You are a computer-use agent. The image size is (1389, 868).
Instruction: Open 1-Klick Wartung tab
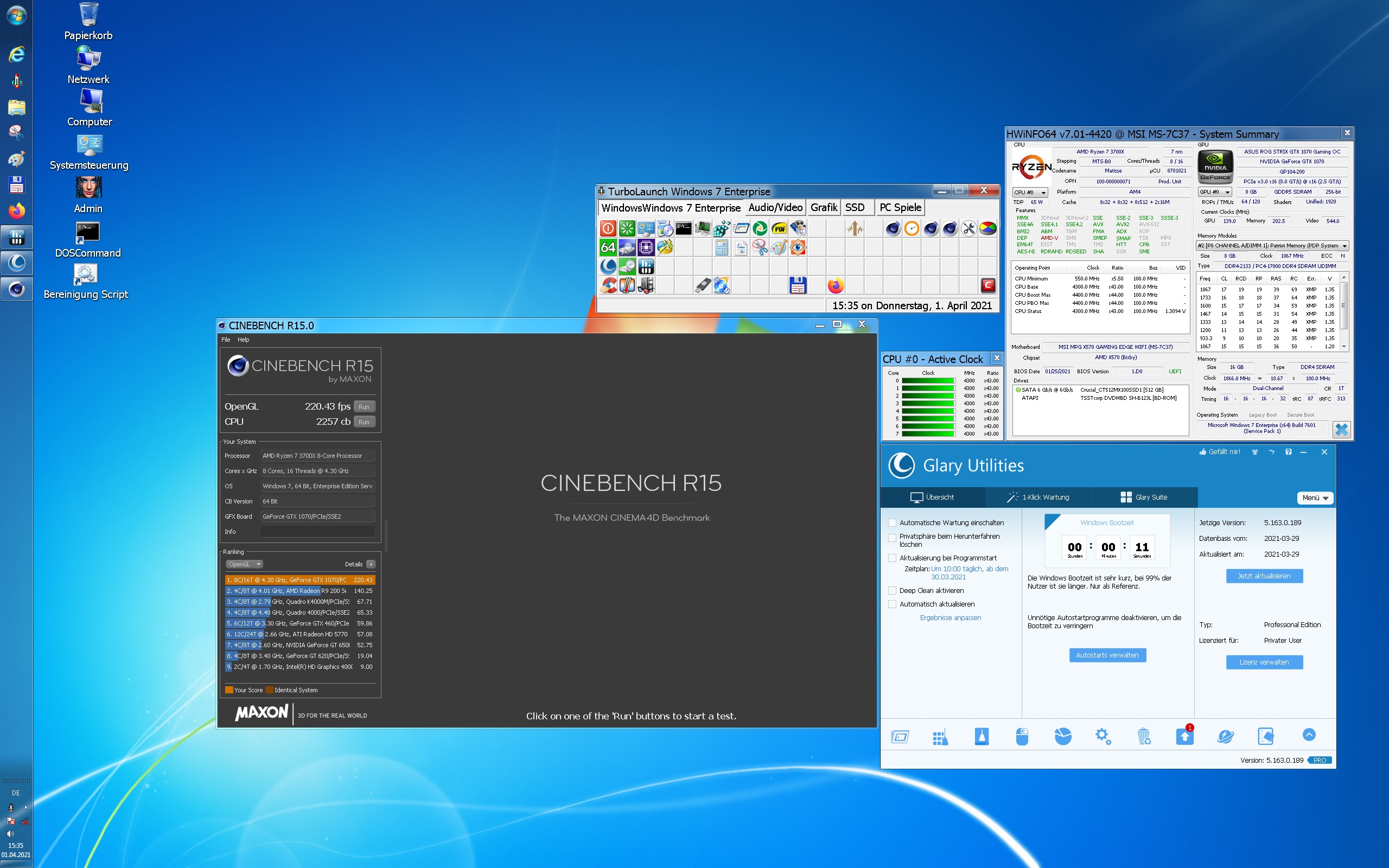[x=1038, y=497]
